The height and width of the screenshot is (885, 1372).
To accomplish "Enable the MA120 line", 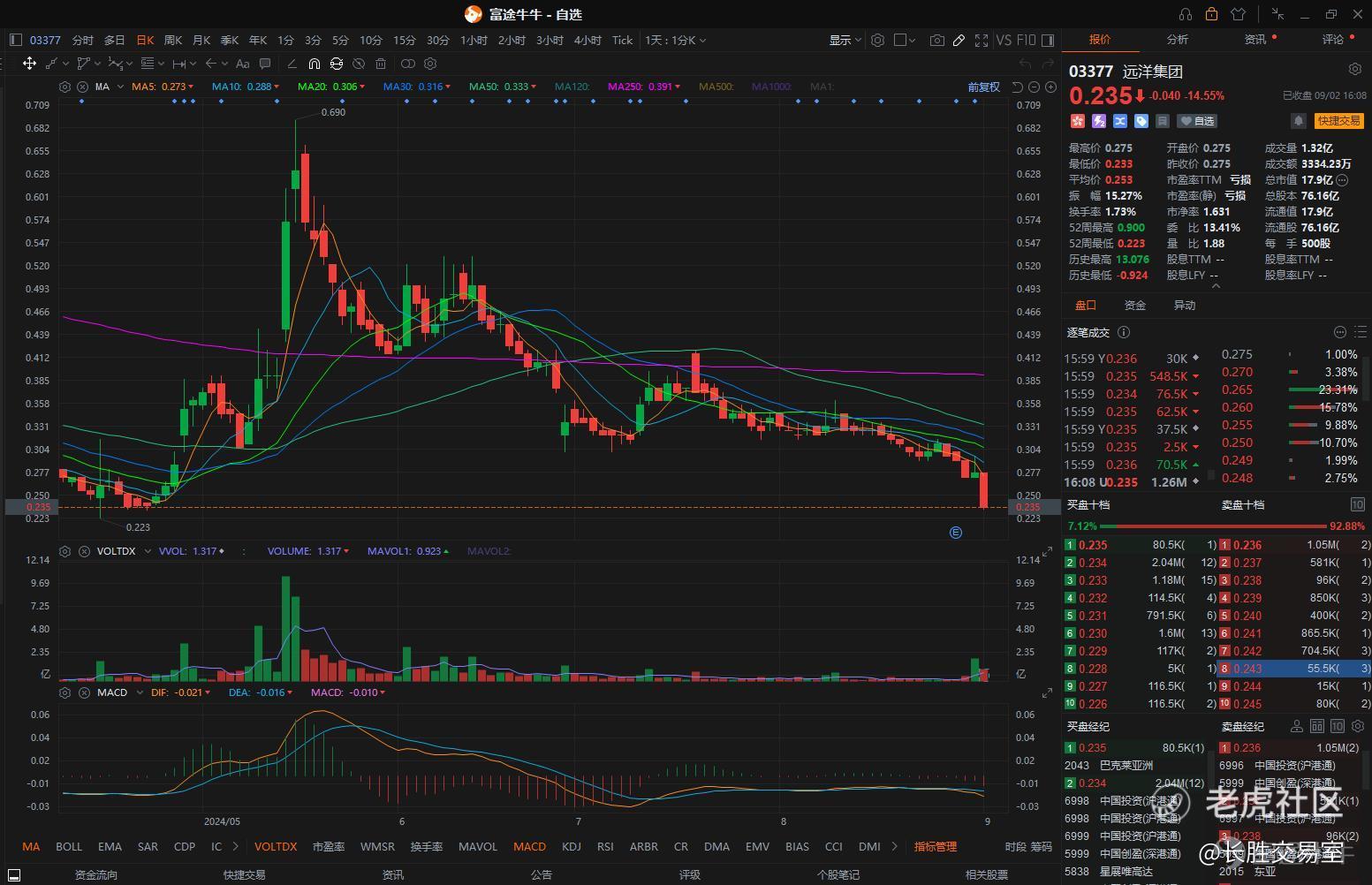I will (x=572, y=87).
